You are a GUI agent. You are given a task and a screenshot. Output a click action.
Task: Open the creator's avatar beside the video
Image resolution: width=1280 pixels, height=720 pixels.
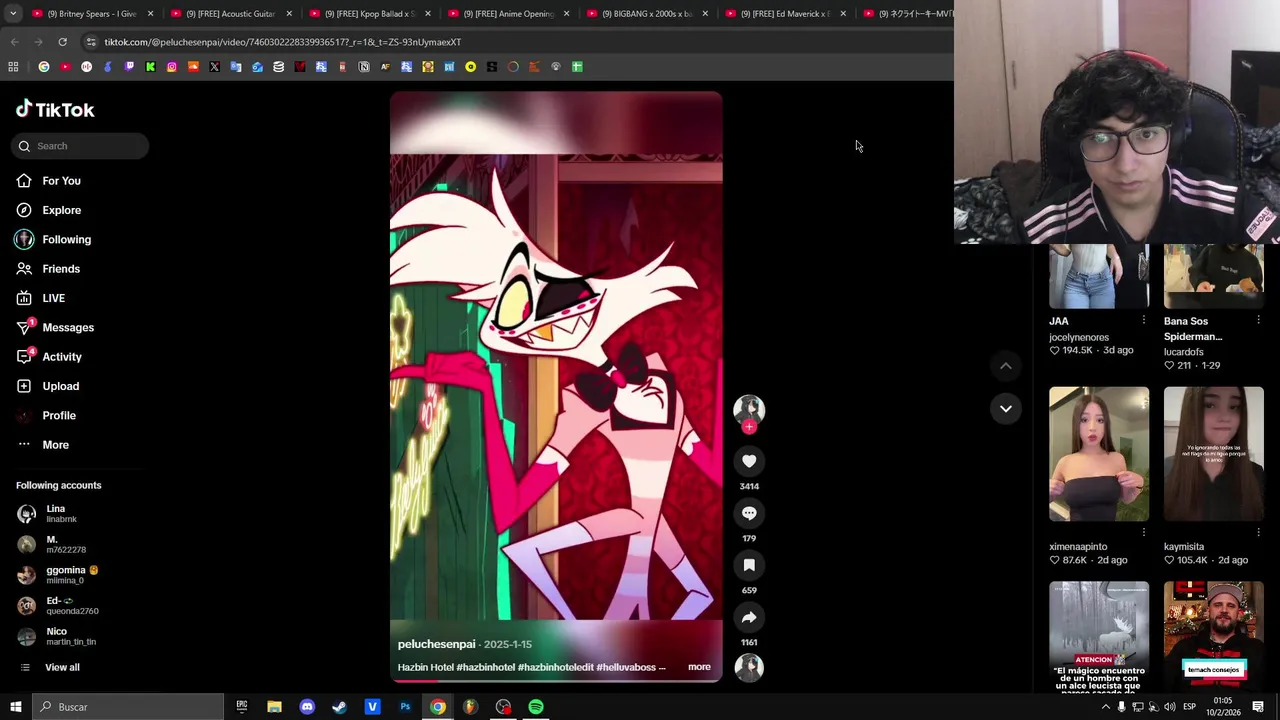click(749, 409)
